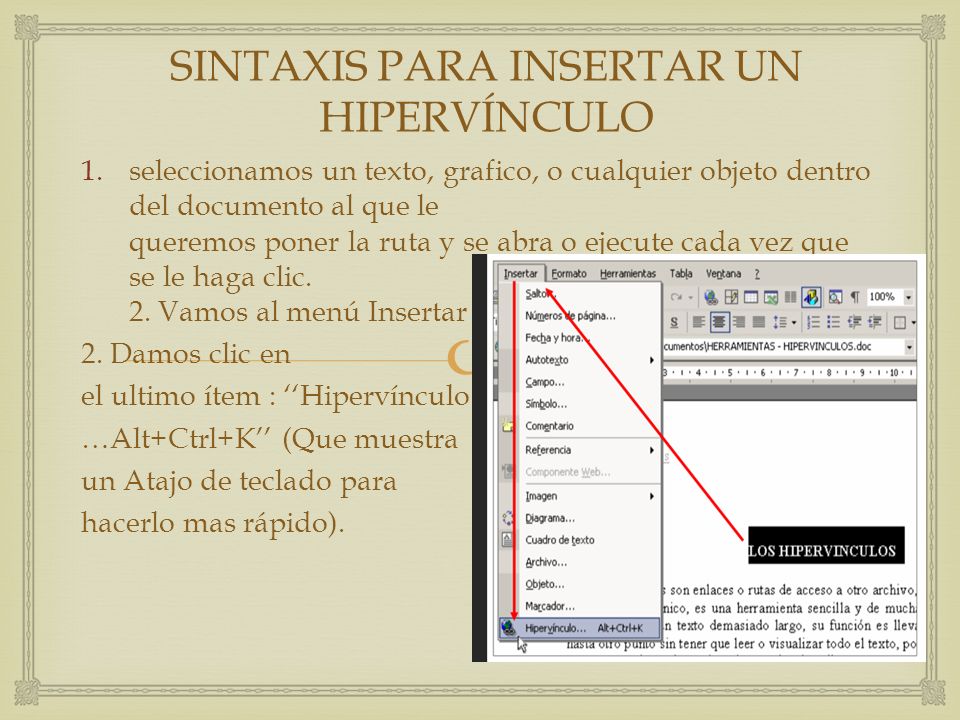Click the Redo arrow icon

(676, 297)
